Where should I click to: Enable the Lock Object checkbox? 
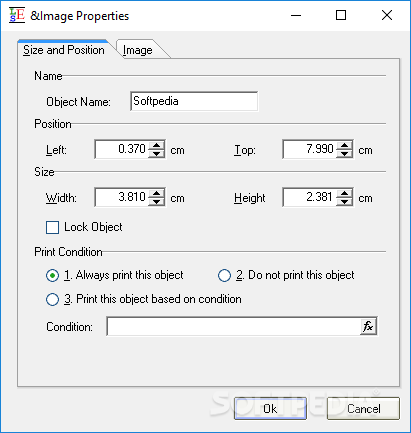52,227
